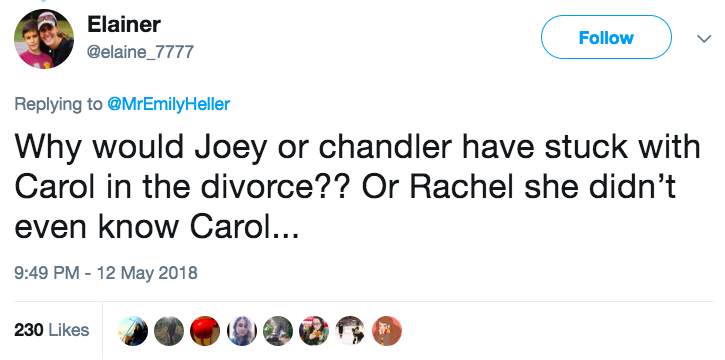View liker avatar of person eating
The height and width of the screenshot is (360, 725).
click(x=314, y=331)
